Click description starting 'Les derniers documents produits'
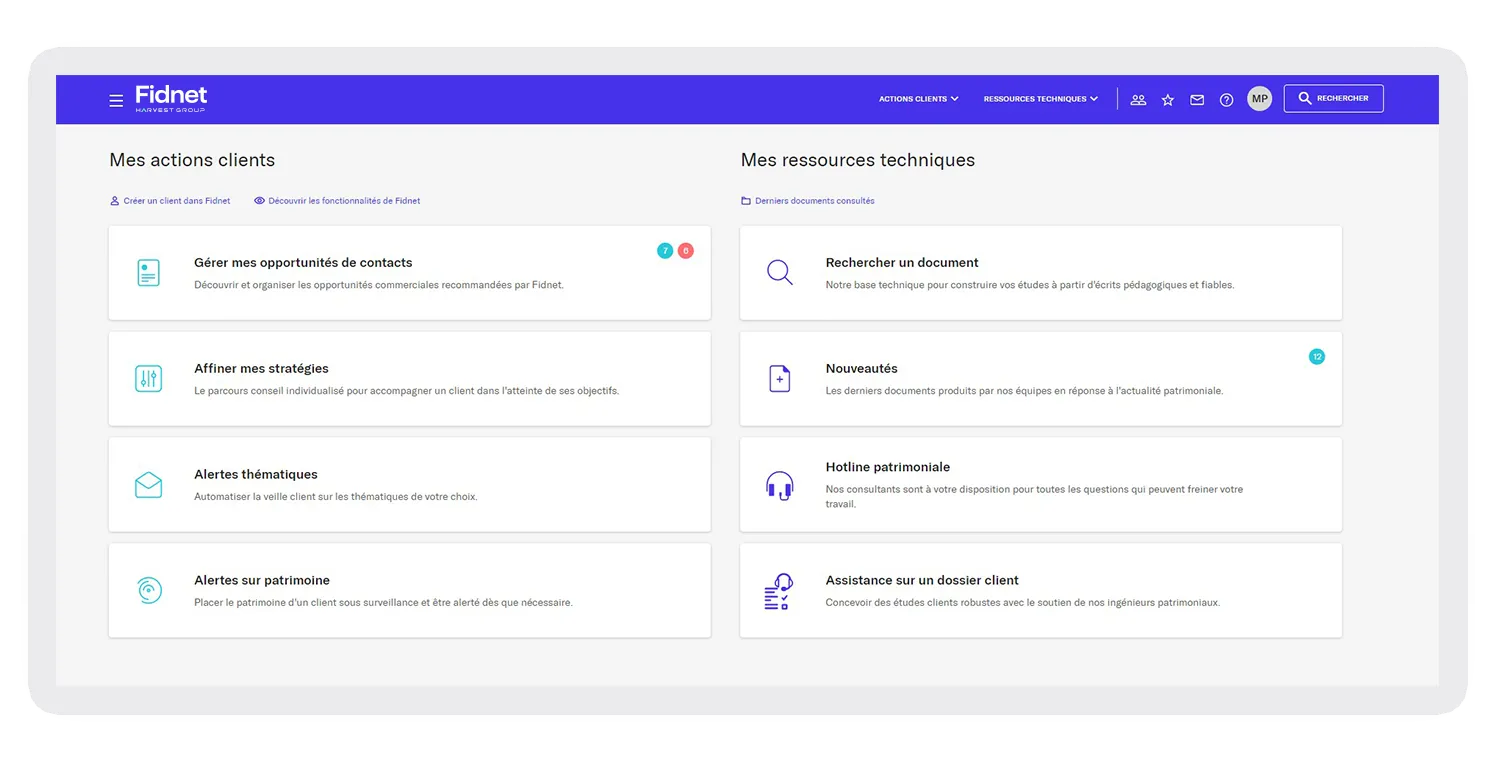Viewport: 1486px width, 768px height. click(1025, 391)
